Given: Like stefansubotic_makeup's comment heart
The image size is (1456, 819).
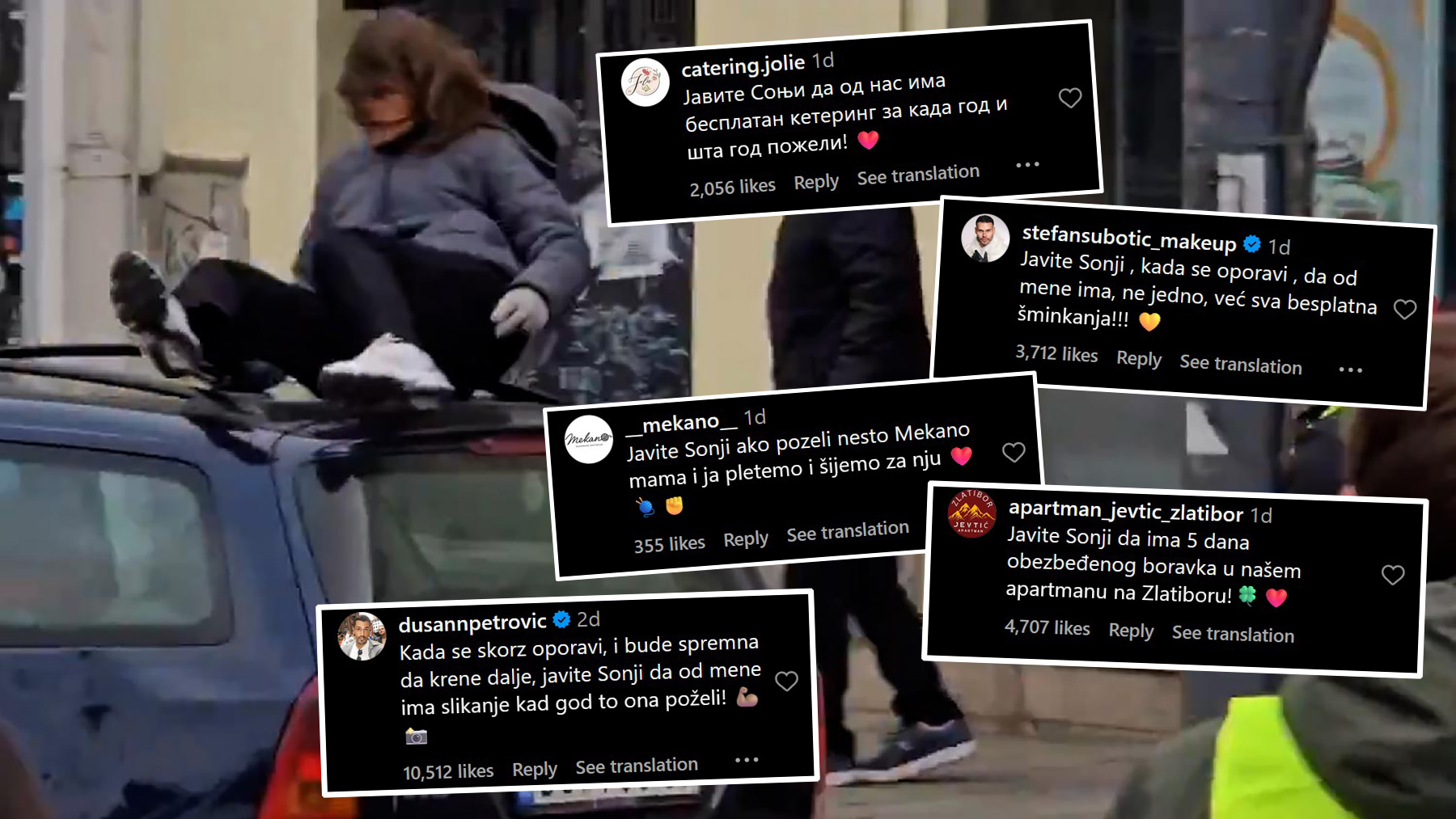Looking at the screenshot, I should point(1405,310).
